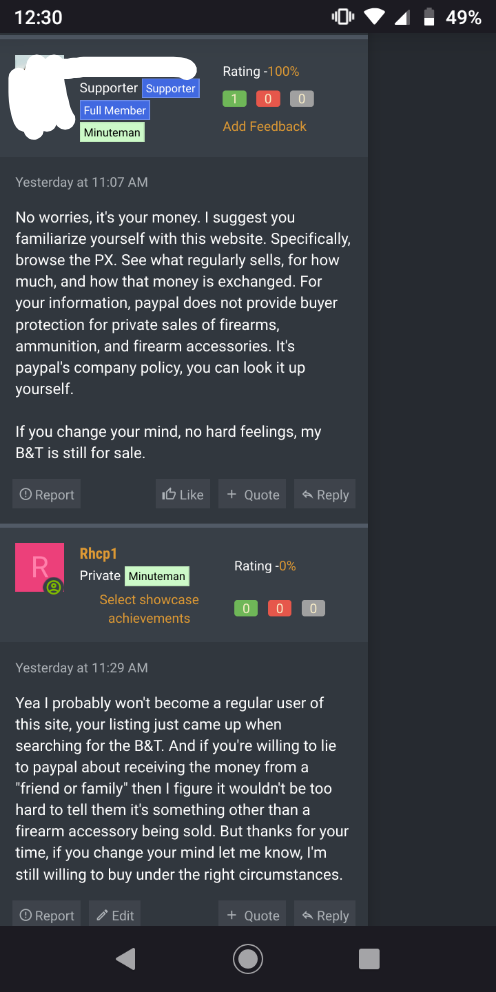Image resolution: width=496 pixels, height=992 pixels.
Task: Tap Android recent apps square
Action: tap(369, 959)
